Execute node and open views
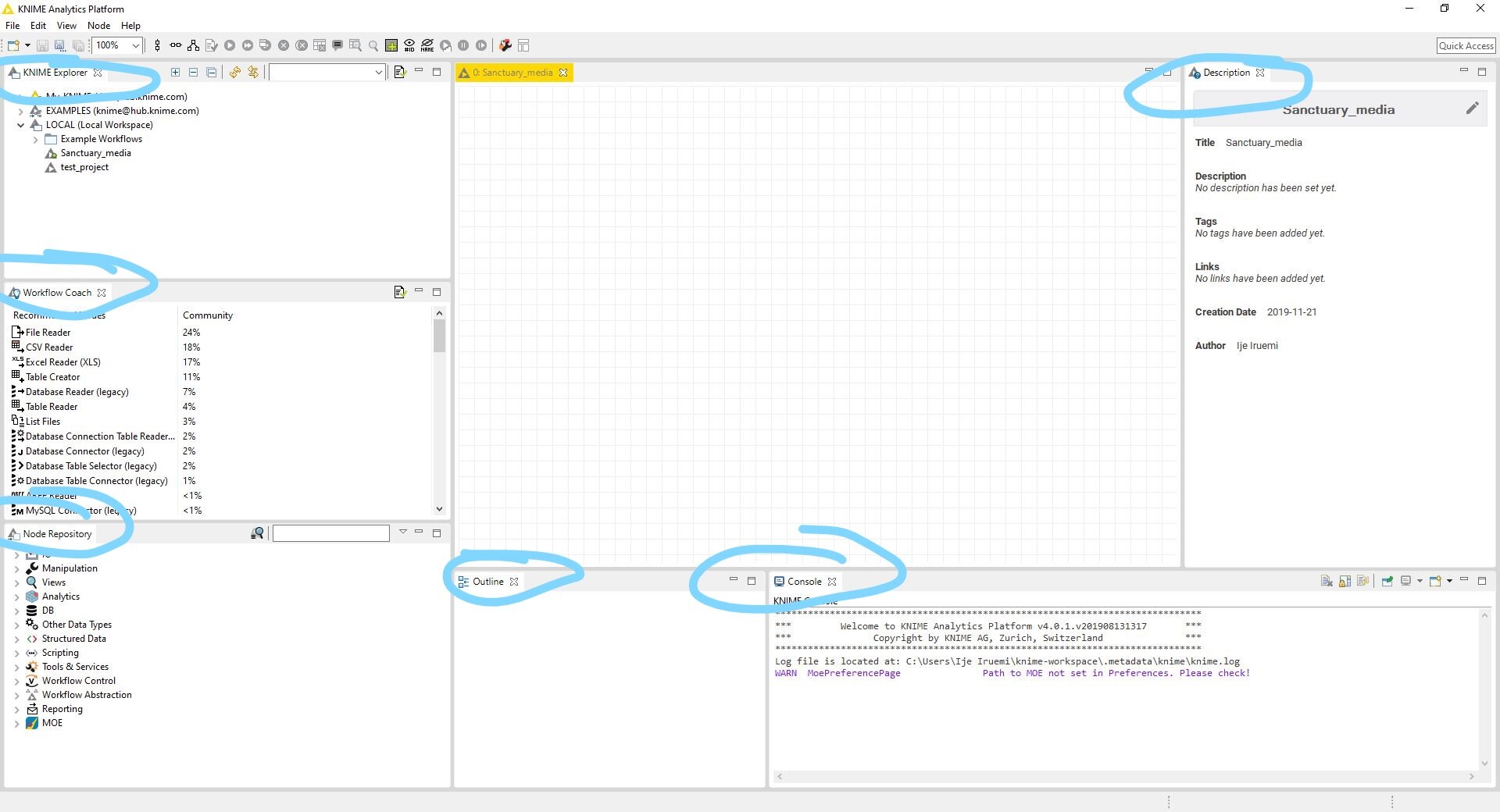The image size is (1500, 812). tap(265, 45)
